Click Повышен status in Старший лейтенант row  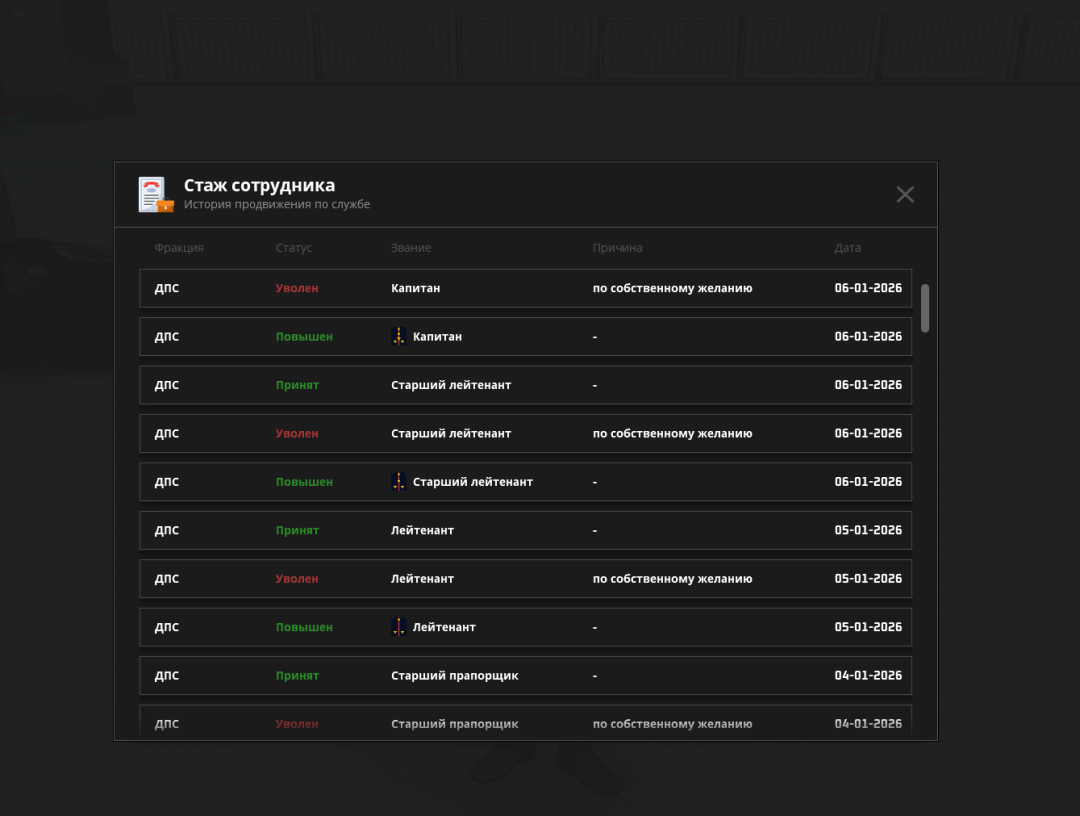click(304, 482)
